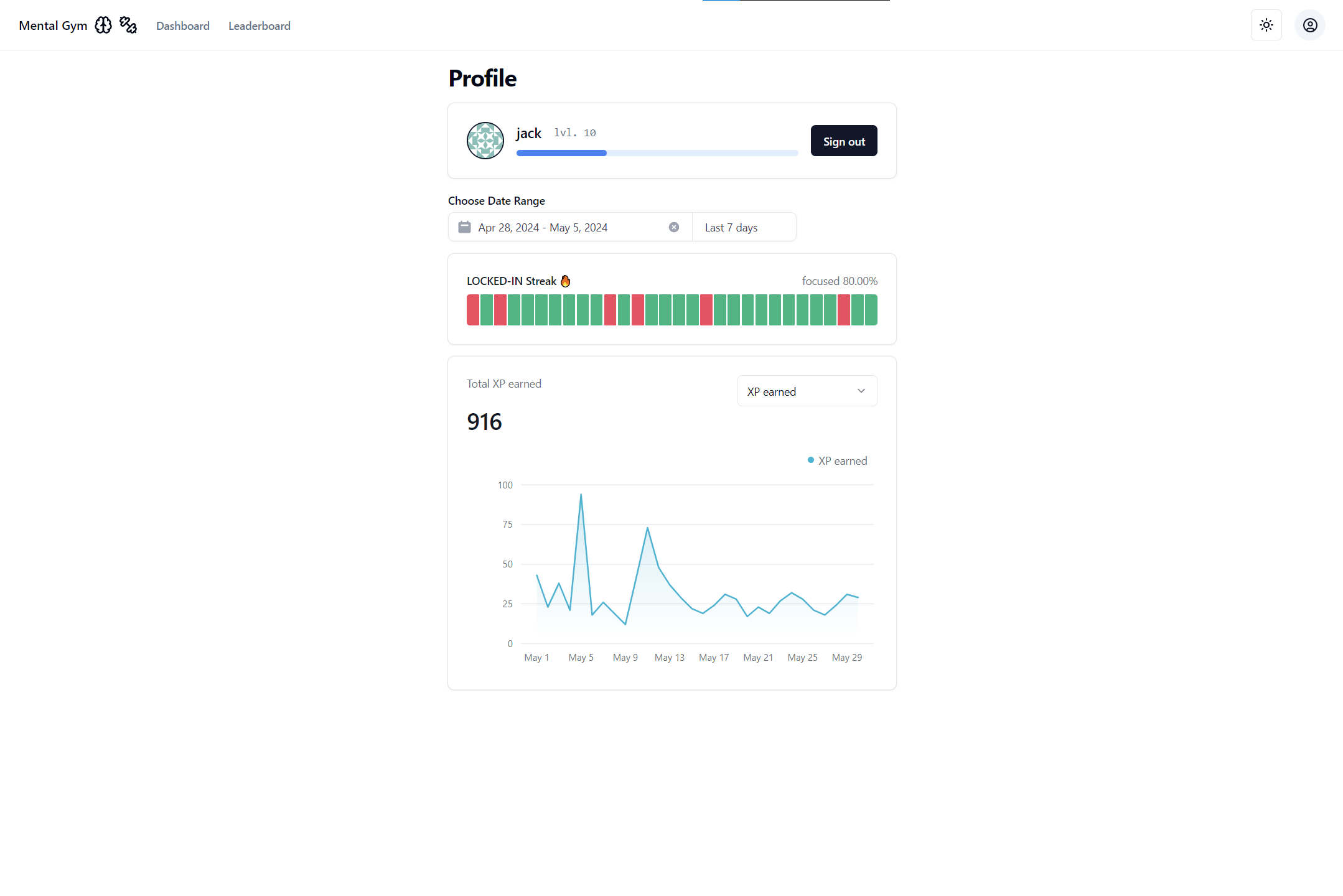1343x896 pixels.
Task: Toggle the light/dark theme sun button
Action: [x=1266, y=26]
